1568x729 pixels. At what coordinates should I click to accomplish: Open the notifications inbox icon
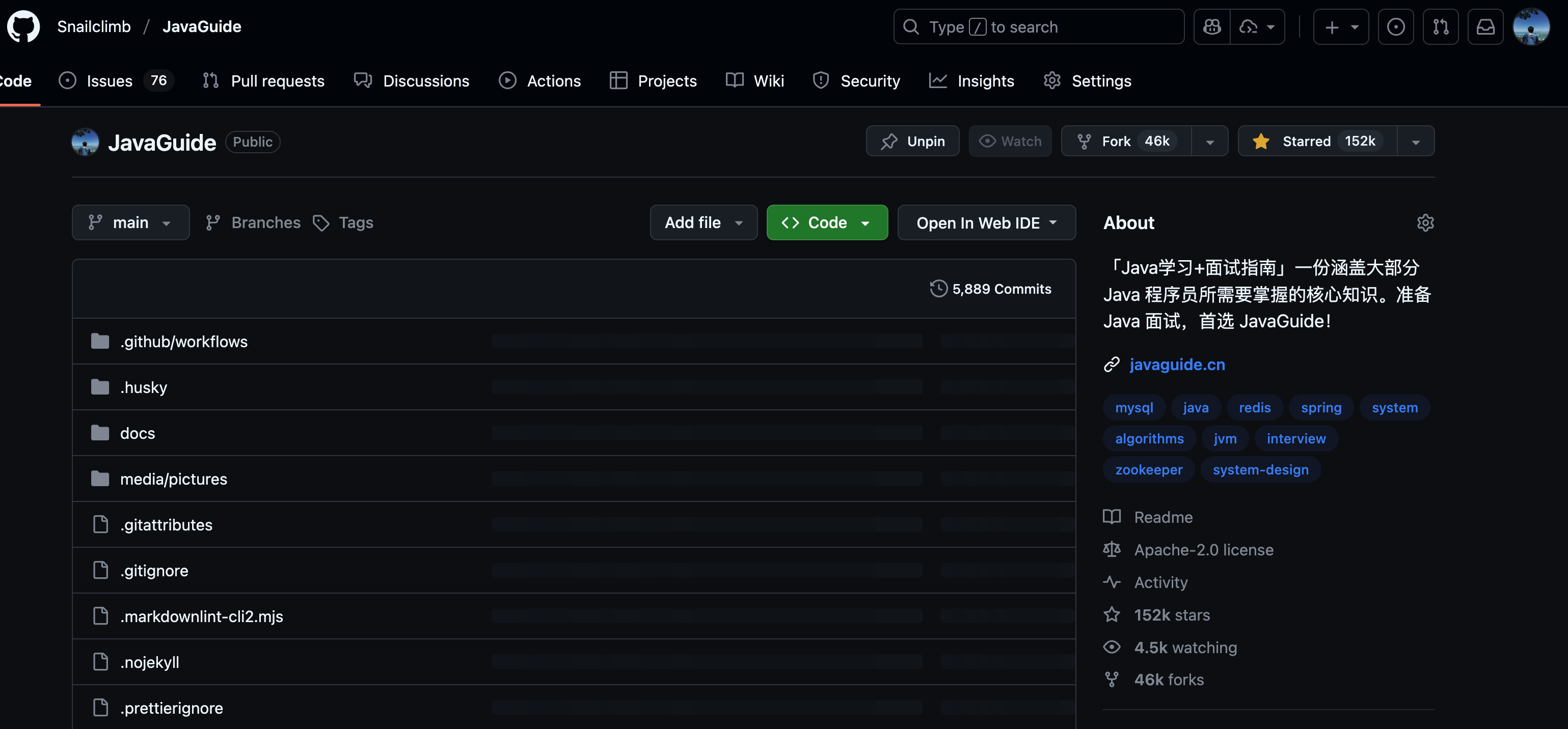click(x=1486, y=27)
